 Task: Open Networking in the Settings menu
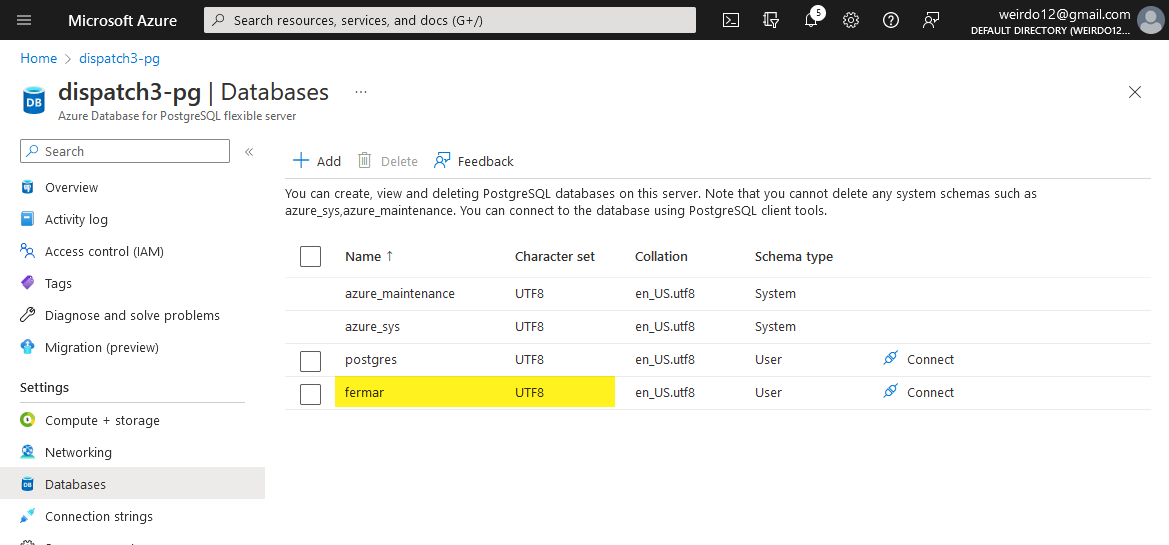pyautogui.click(x=78, y=452)
